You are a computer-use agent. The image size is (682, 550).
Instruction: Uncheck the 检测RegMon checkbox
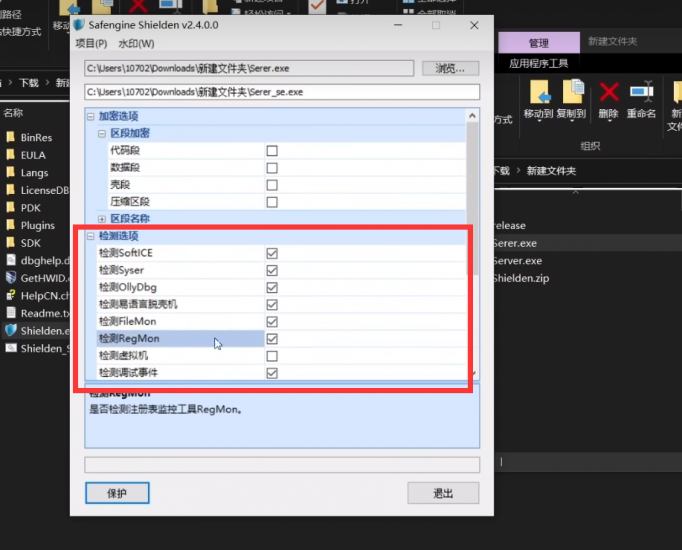272,339
